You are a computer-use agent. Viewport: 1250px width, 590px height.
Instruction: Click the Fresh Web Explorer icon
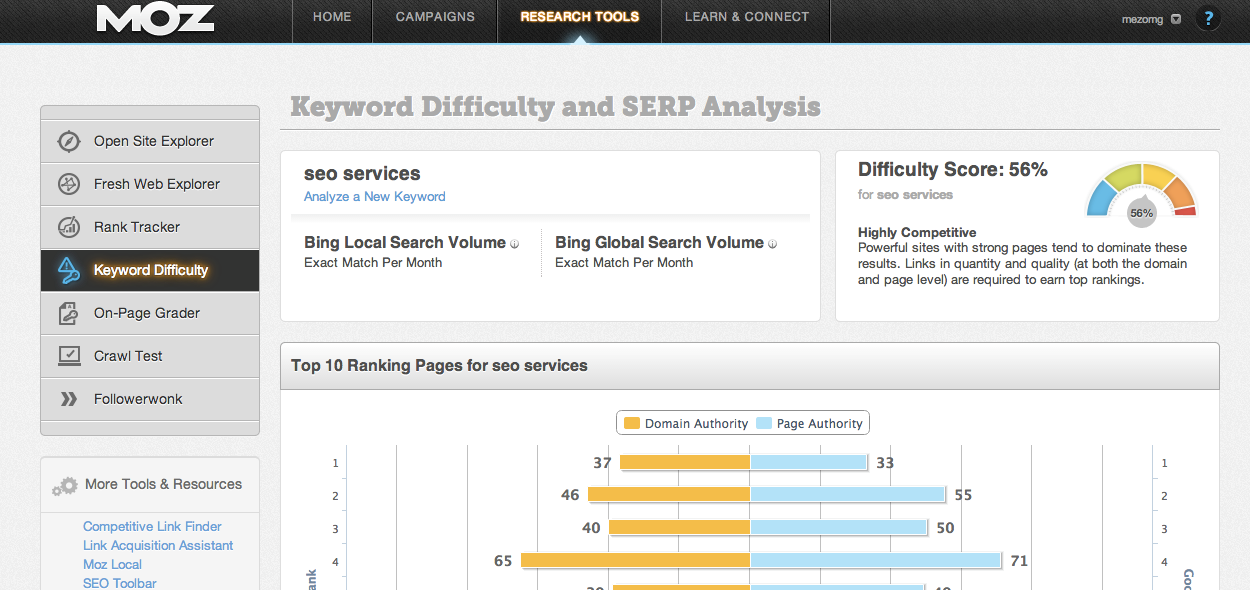tap(68, 184)
